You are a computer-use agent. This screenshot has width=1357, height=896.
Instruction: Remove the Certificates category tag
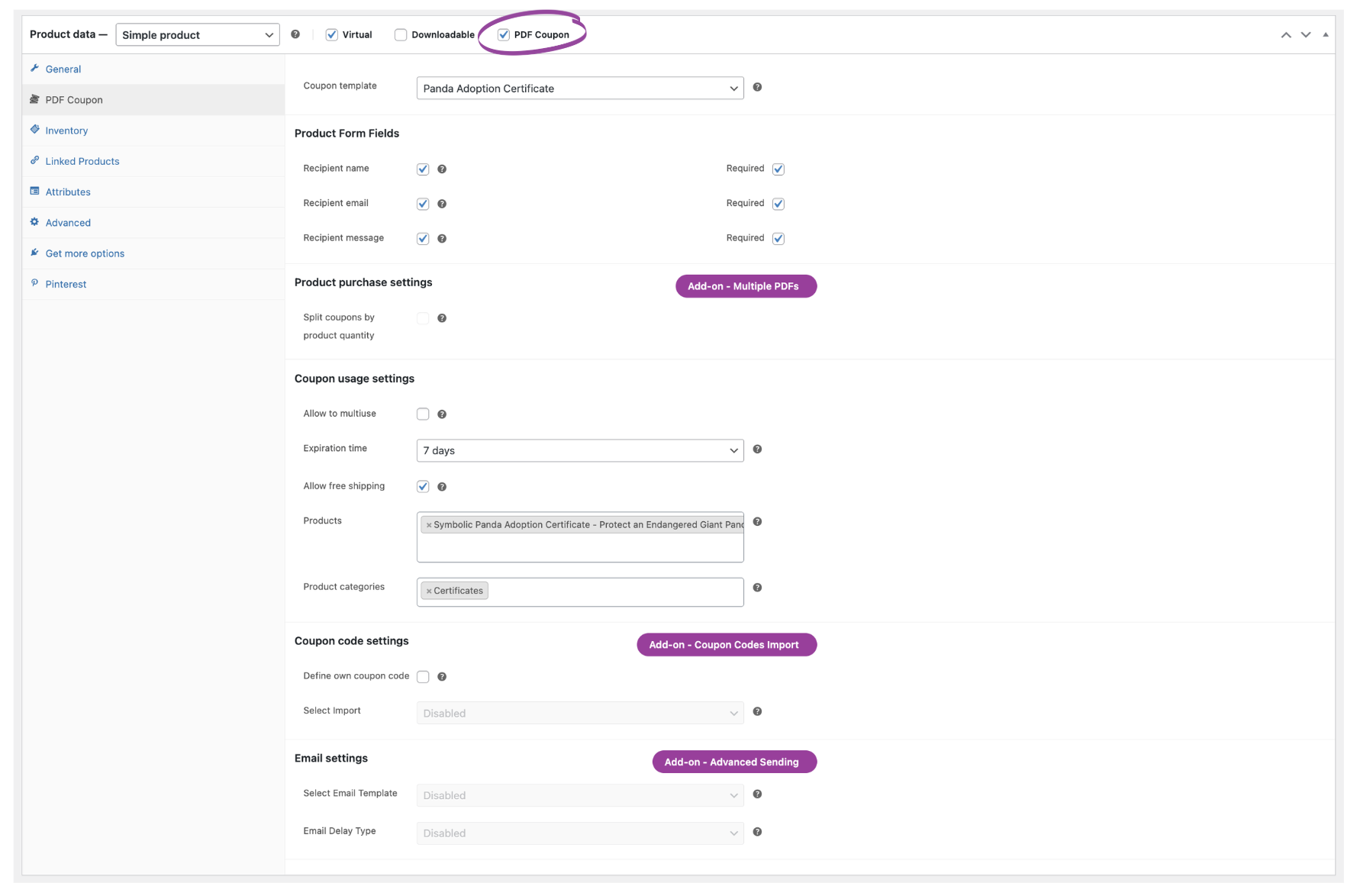pyautogui.click(x=428, y=590)
